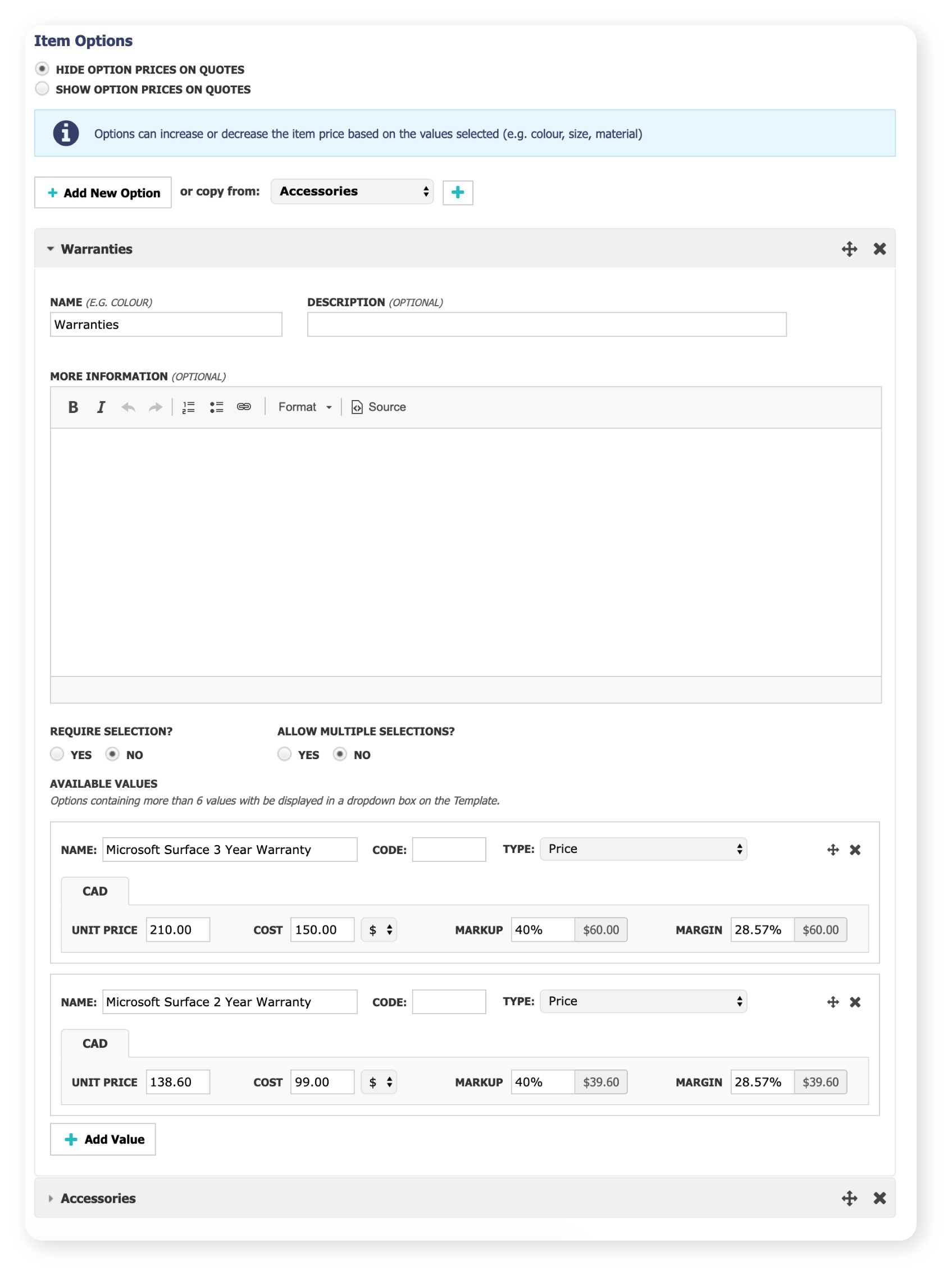952x1276 pixels.
Task: Click the link icon in editor toolbar
Action: tap(244, 407)
